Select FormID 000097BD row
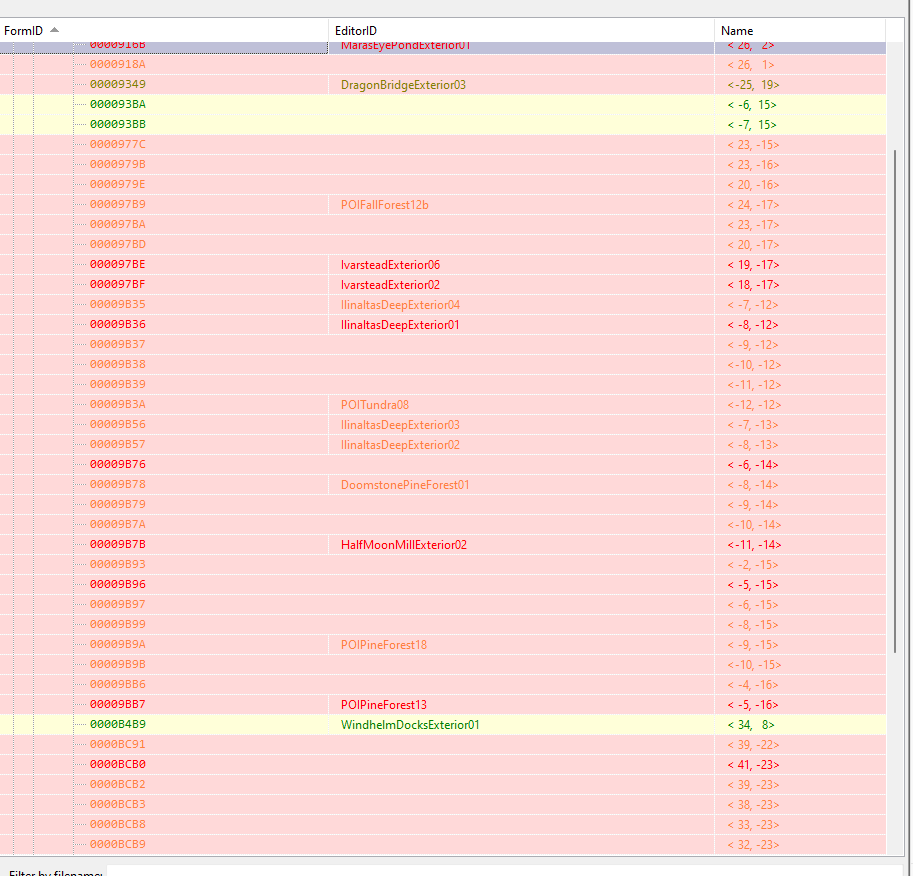The image size is (913, 876). 443,245
